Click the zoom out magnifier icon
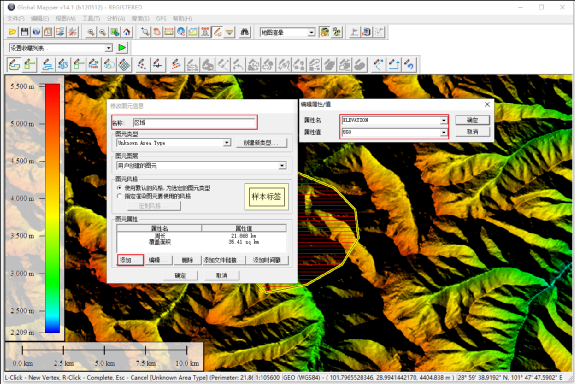Viewport: 575px width, 384px height. pyautogui.click(x=103, y=32)
